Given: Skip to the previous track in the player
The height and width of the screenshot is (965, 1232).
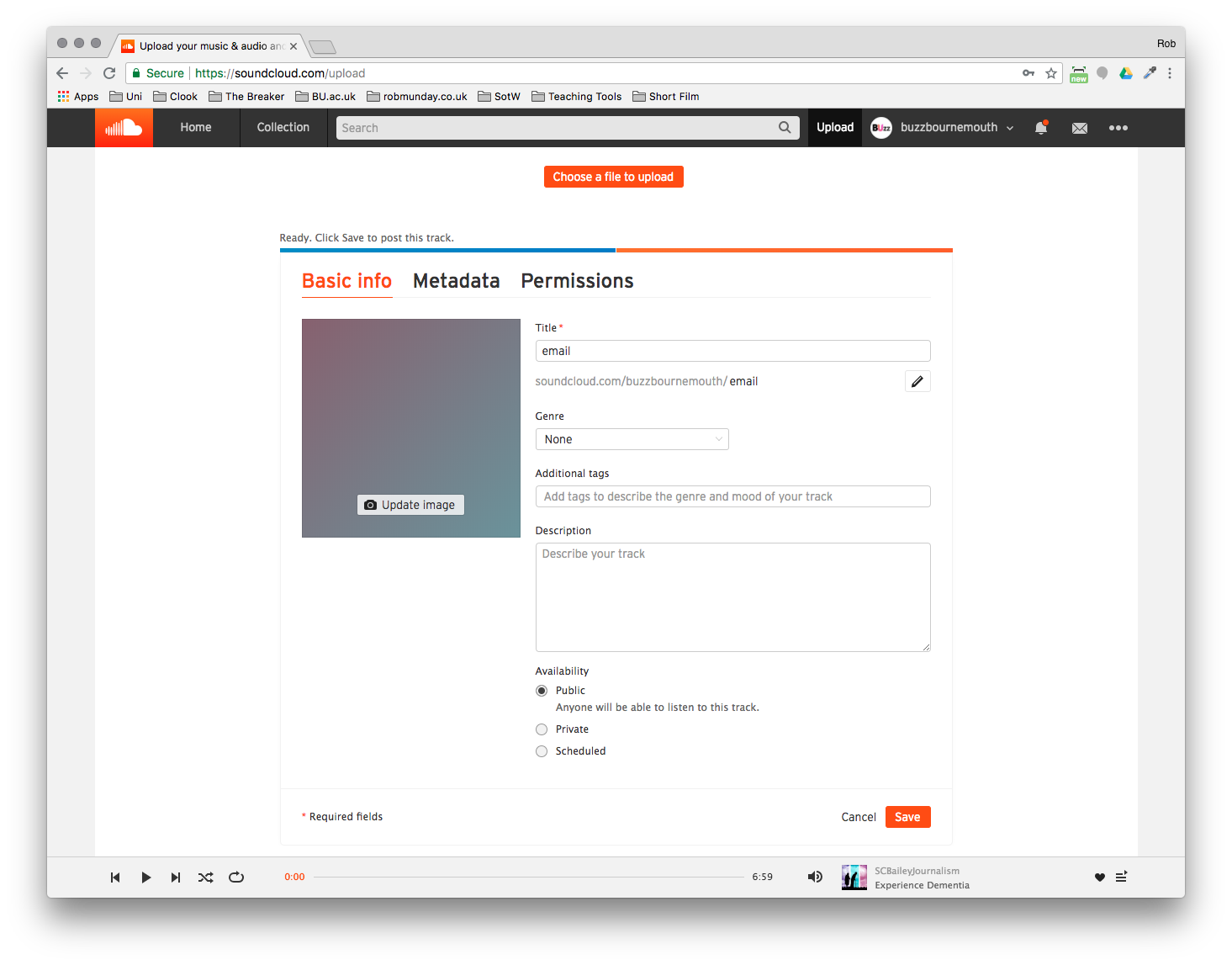Looking at the screenshot, I should (115, 878).
